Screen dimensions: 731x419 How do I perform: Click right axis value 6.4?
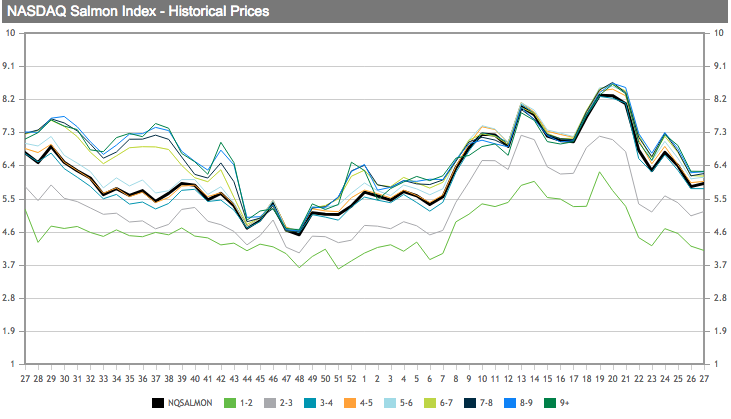point(720,165)
